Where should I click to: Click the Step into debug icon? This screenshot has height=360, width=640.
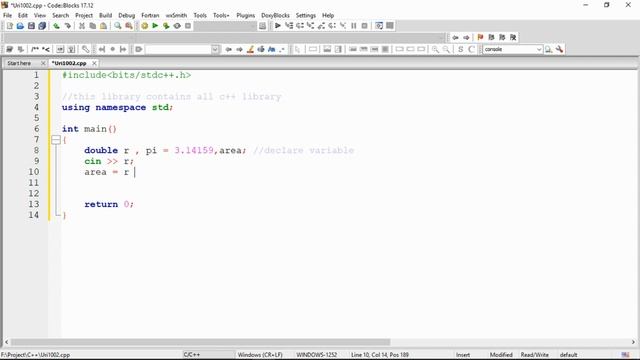(x=310, y=26)
